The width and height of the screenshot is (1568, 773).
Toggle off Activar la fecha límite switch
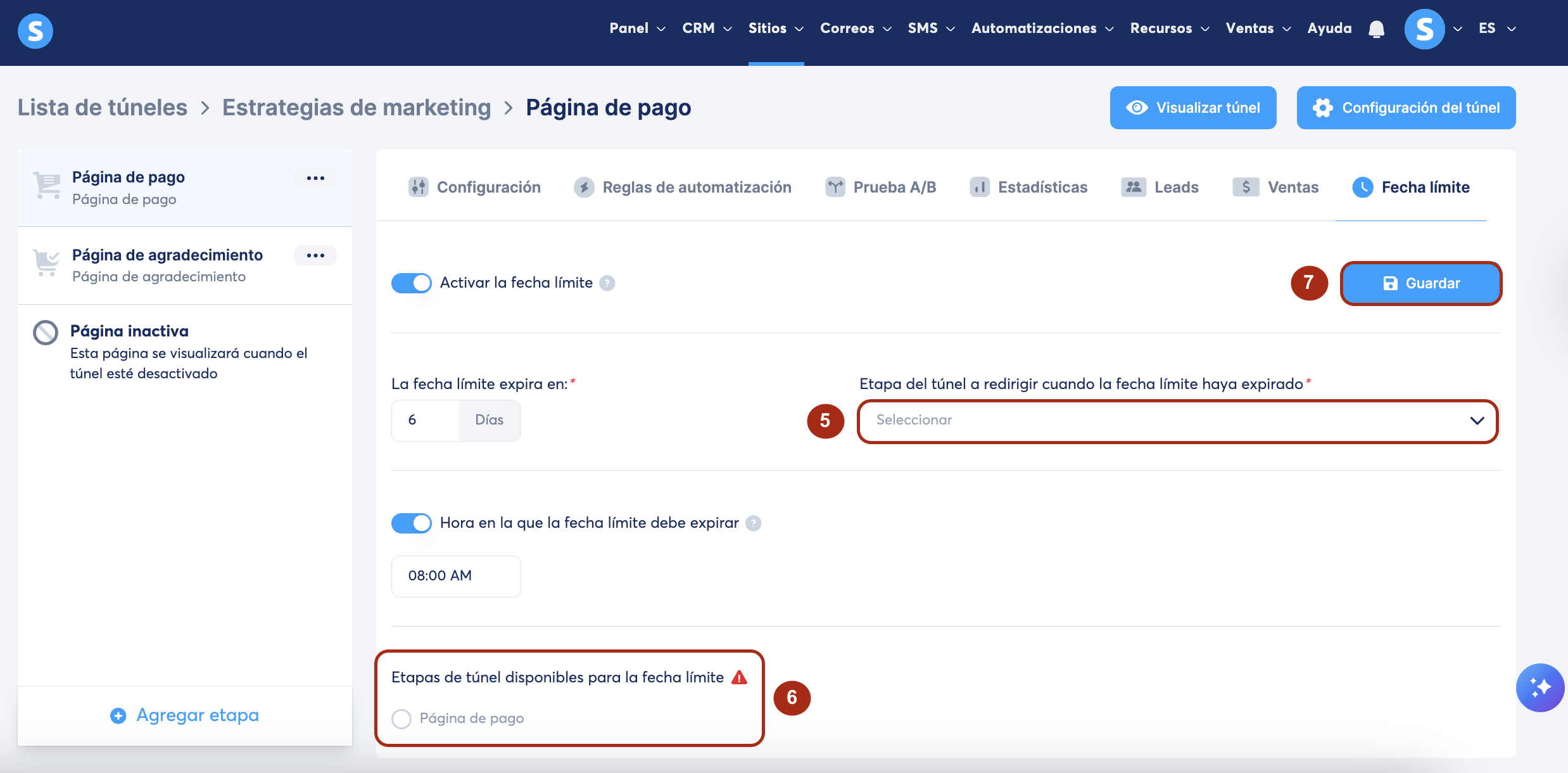click(x=412, y=283)
